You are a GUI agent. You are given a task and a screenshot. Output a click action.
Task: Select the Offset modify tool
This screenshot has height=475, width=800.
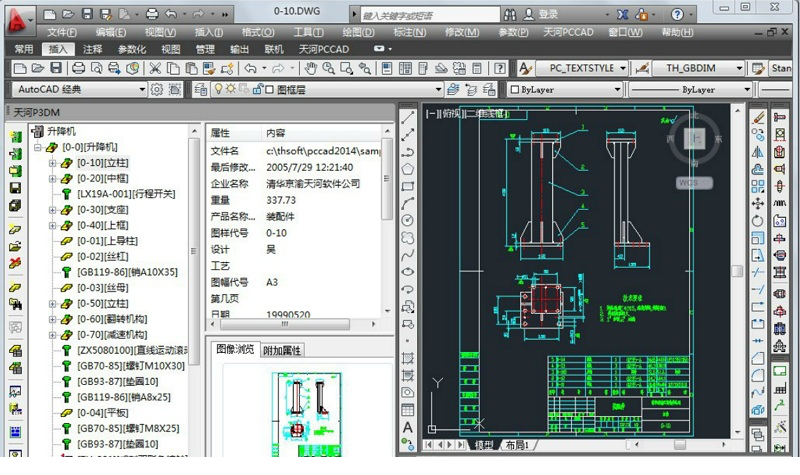(x=758, y=169)
